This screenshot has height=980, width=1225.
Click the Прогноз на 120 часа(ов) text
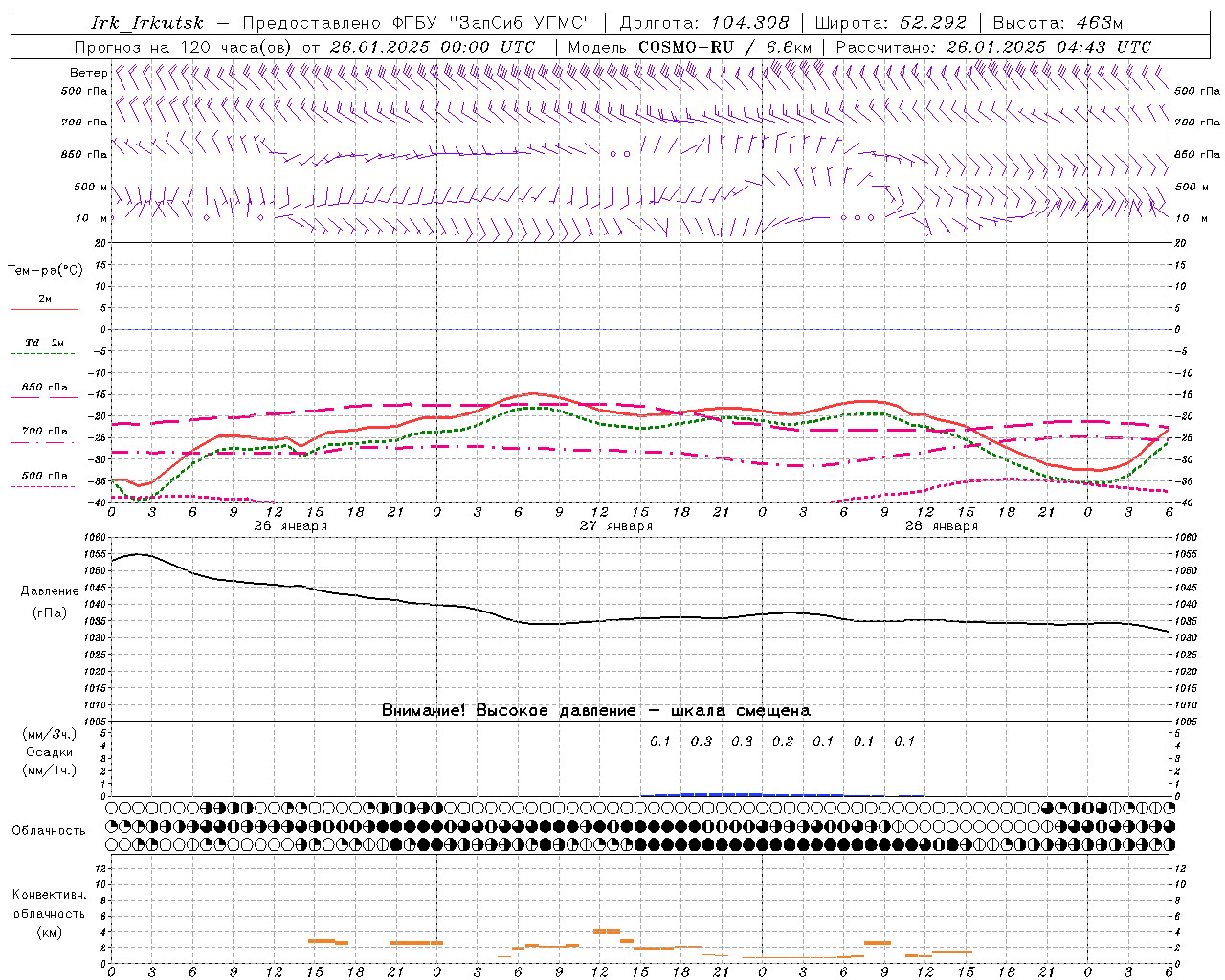(x=184, y=47)
